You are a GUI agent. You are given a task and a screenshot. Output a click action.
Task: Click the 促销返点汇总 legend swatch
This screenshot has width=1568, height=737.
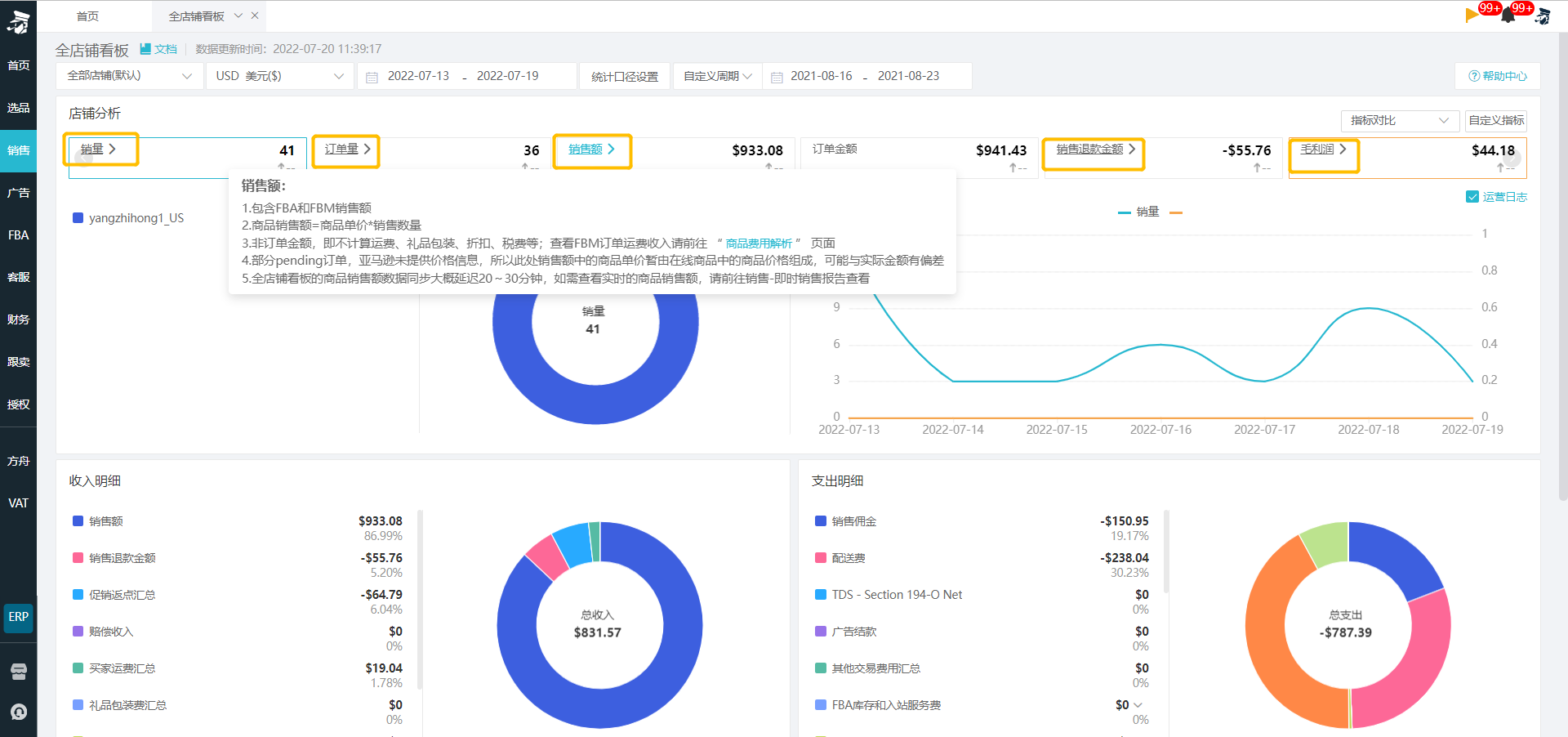(x=78, y=595)
